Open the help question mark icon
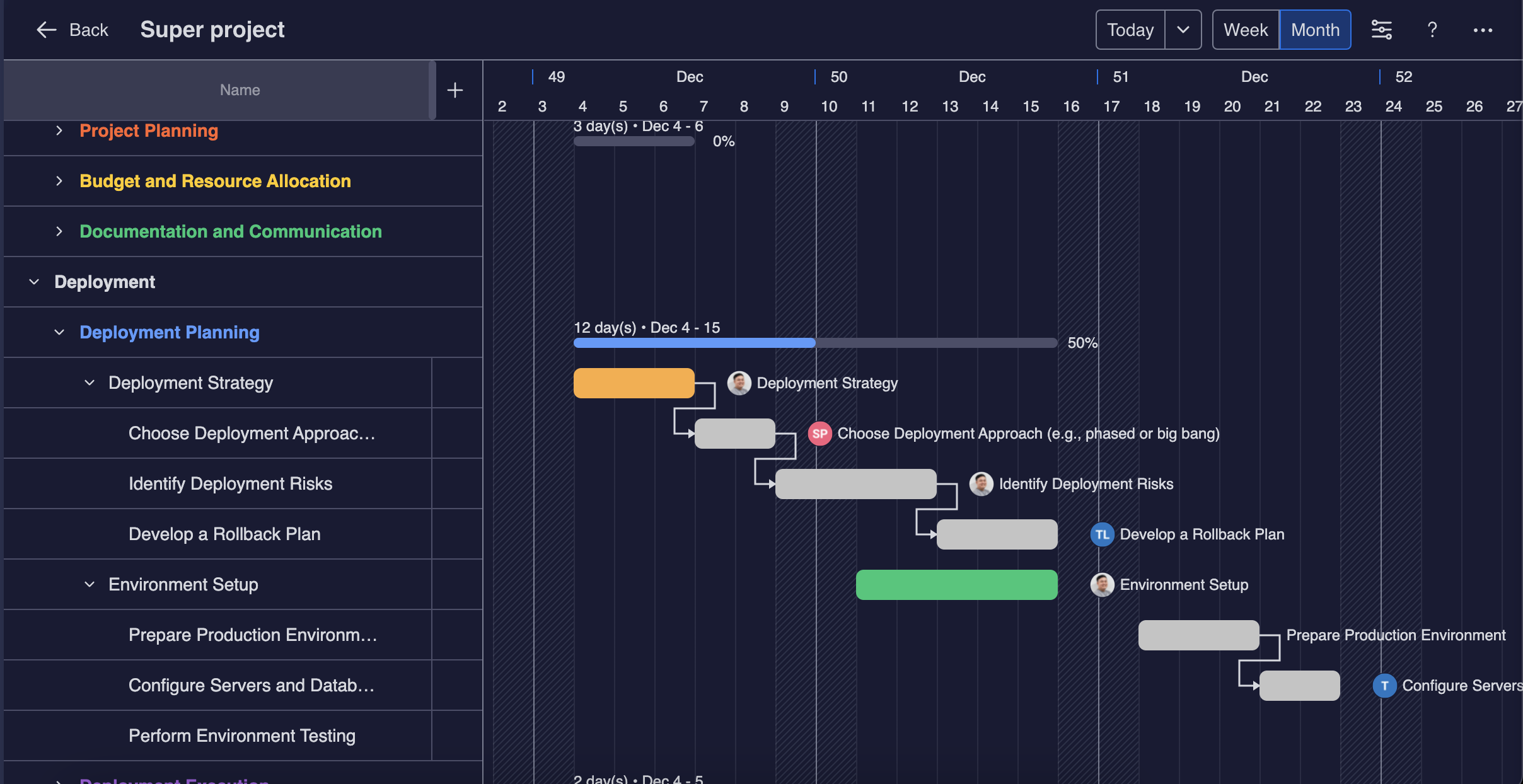The height and width of the screenshot is (784, 1523). click(1432, 30)
